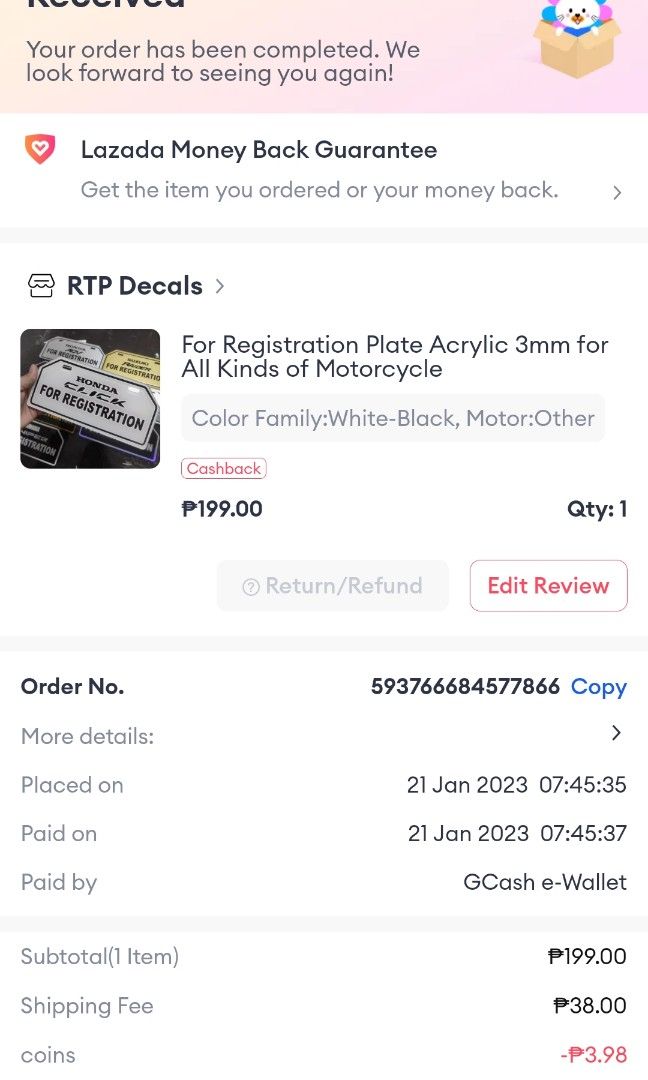Select the RTP Decals store name

pos(134,285)
